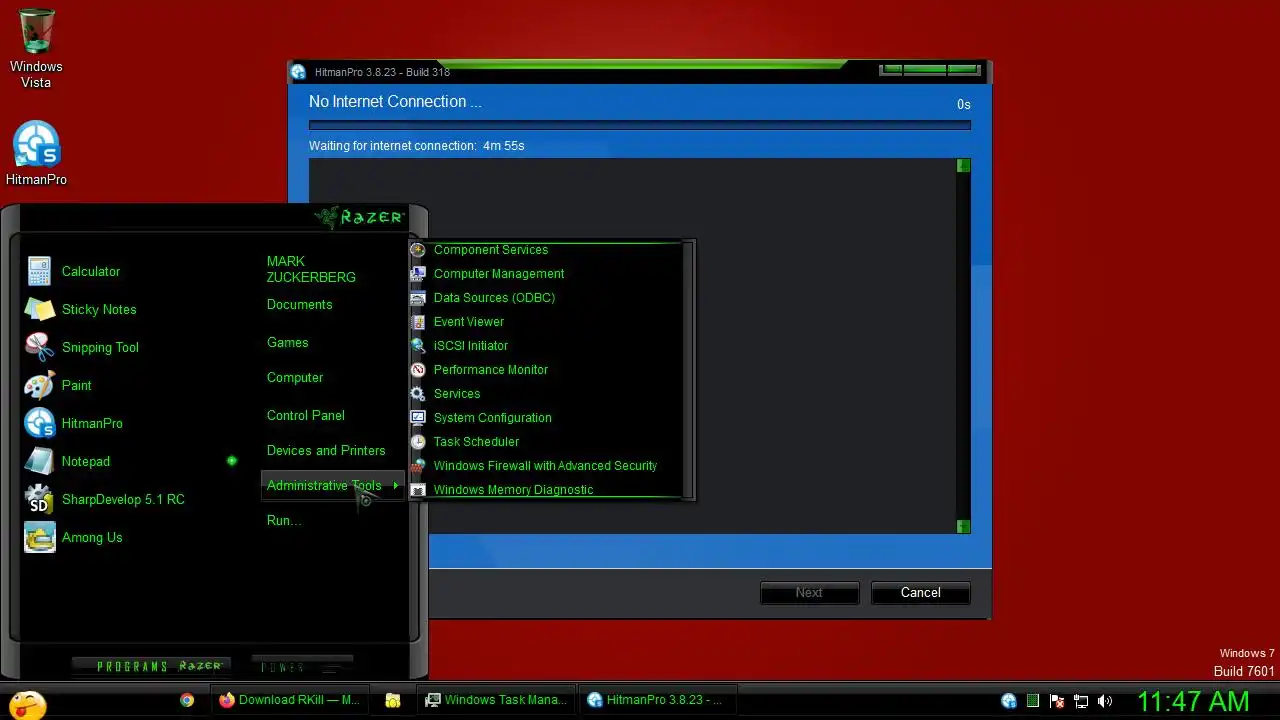
Task: Launch Paint from the Start menu
Action: pos(76,385)
